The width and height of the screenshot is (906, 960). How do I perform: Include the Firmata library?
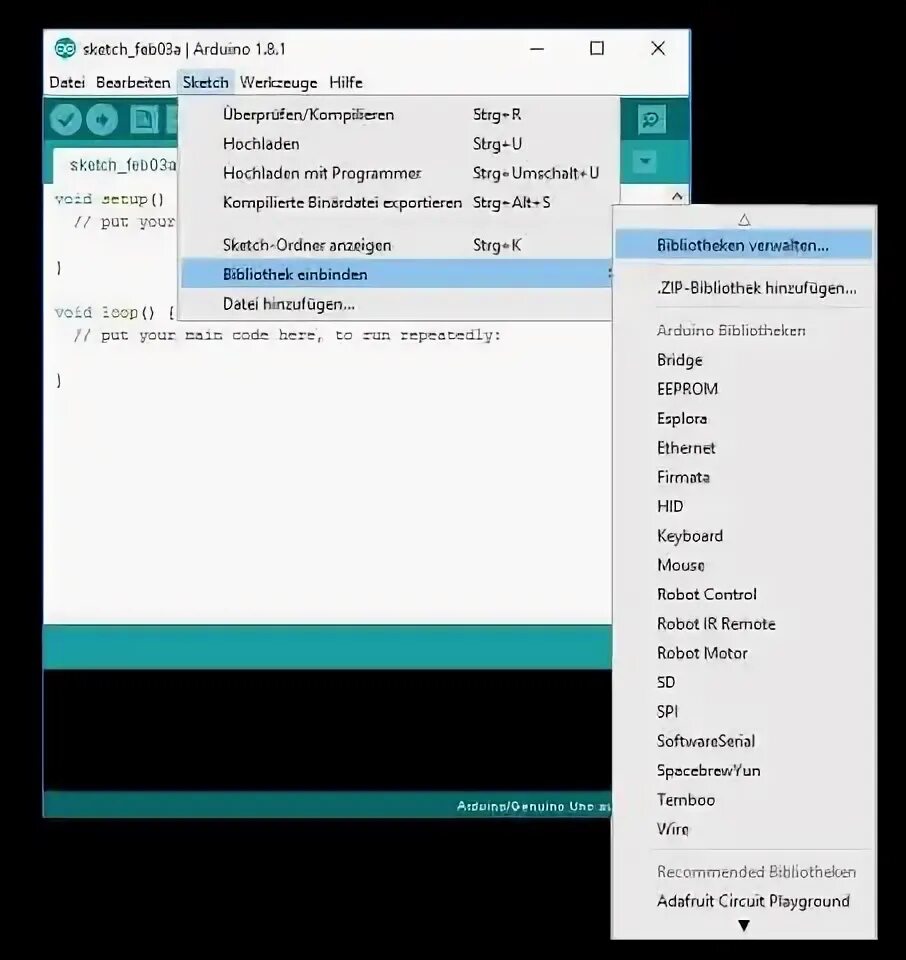[743, 477]
